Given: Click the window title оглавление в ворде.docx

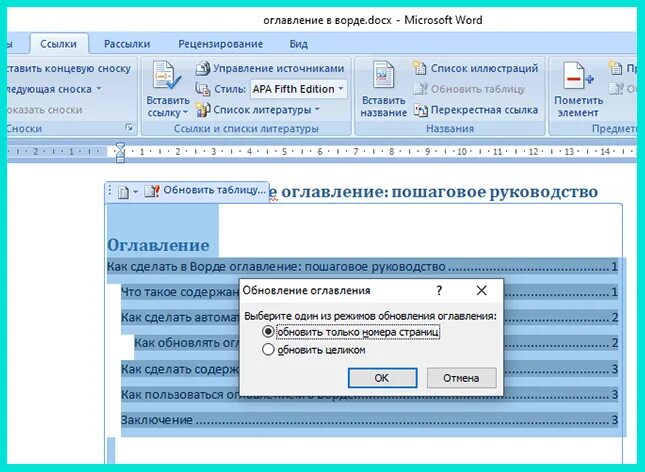Looking at the screenshot, I should (327, 20).
